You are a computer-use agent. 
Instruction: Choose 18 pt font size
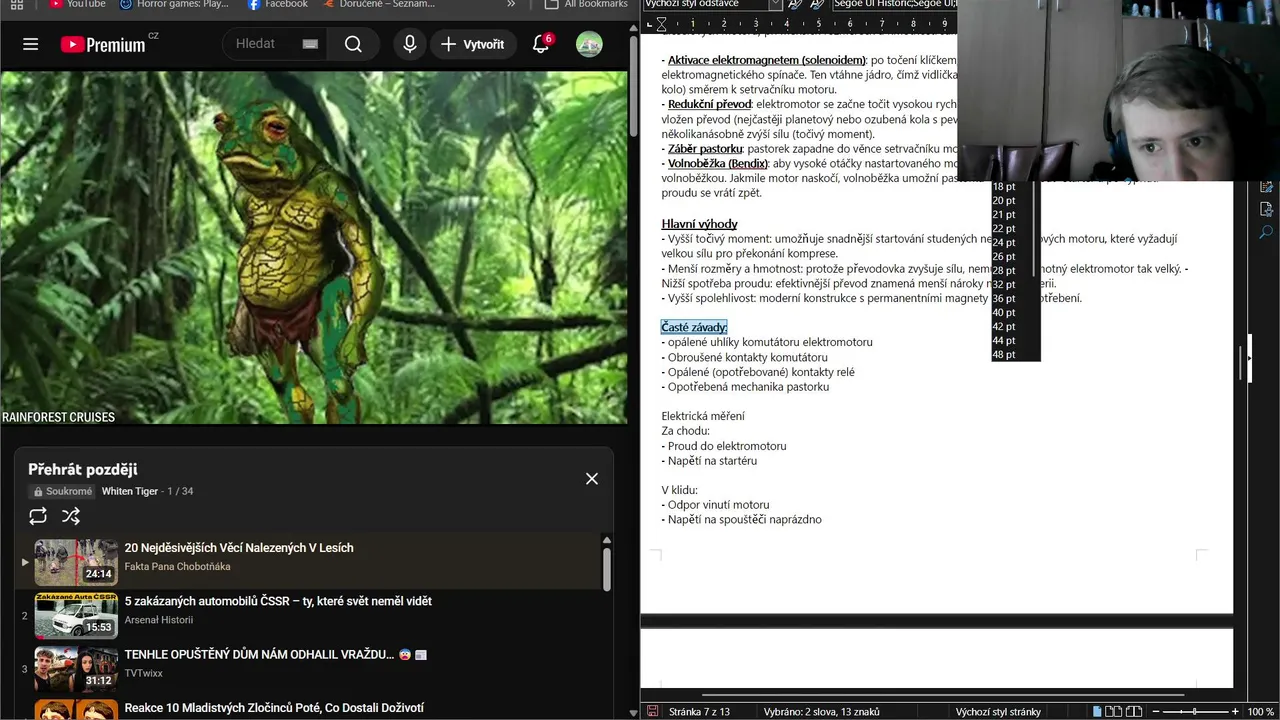tap(1004, 187)
